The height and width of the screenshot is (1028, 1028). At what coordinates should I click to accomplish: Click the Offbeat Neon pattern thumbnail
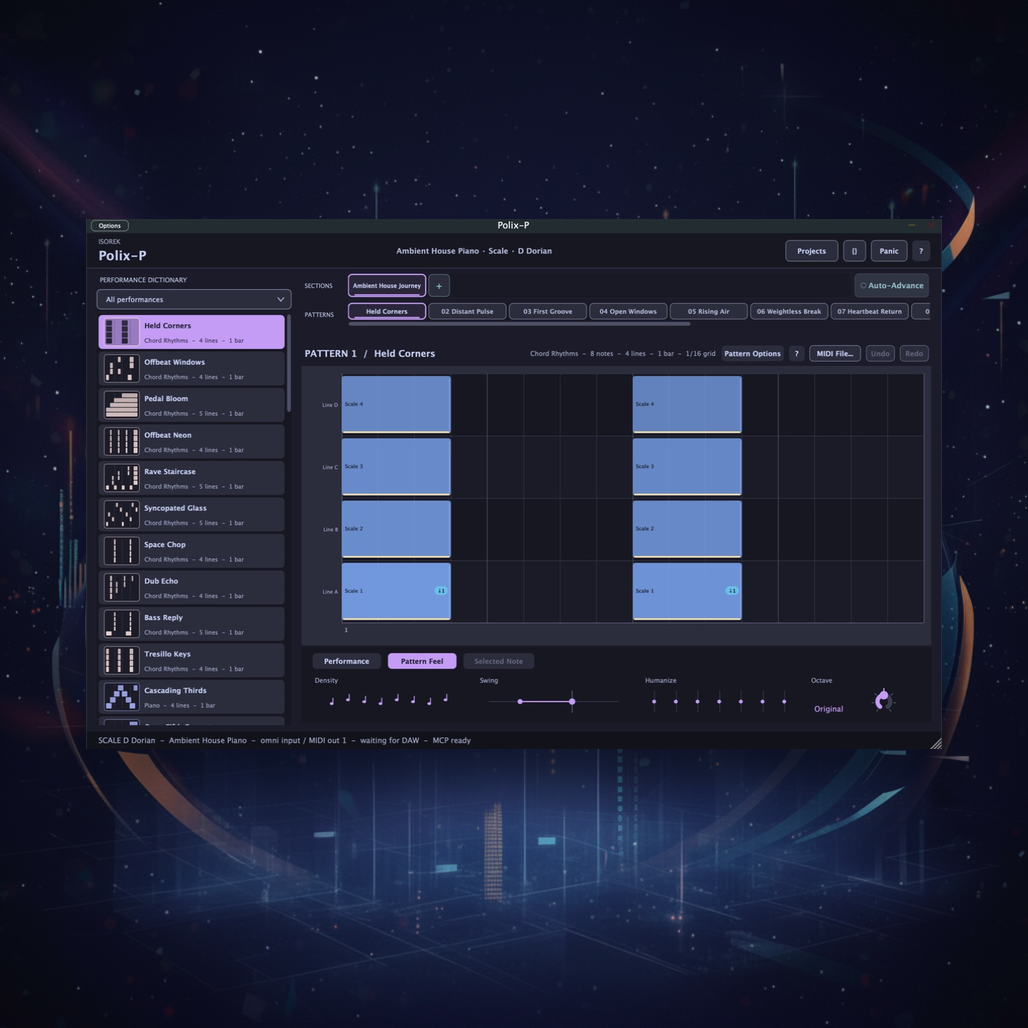coord(122,441)
